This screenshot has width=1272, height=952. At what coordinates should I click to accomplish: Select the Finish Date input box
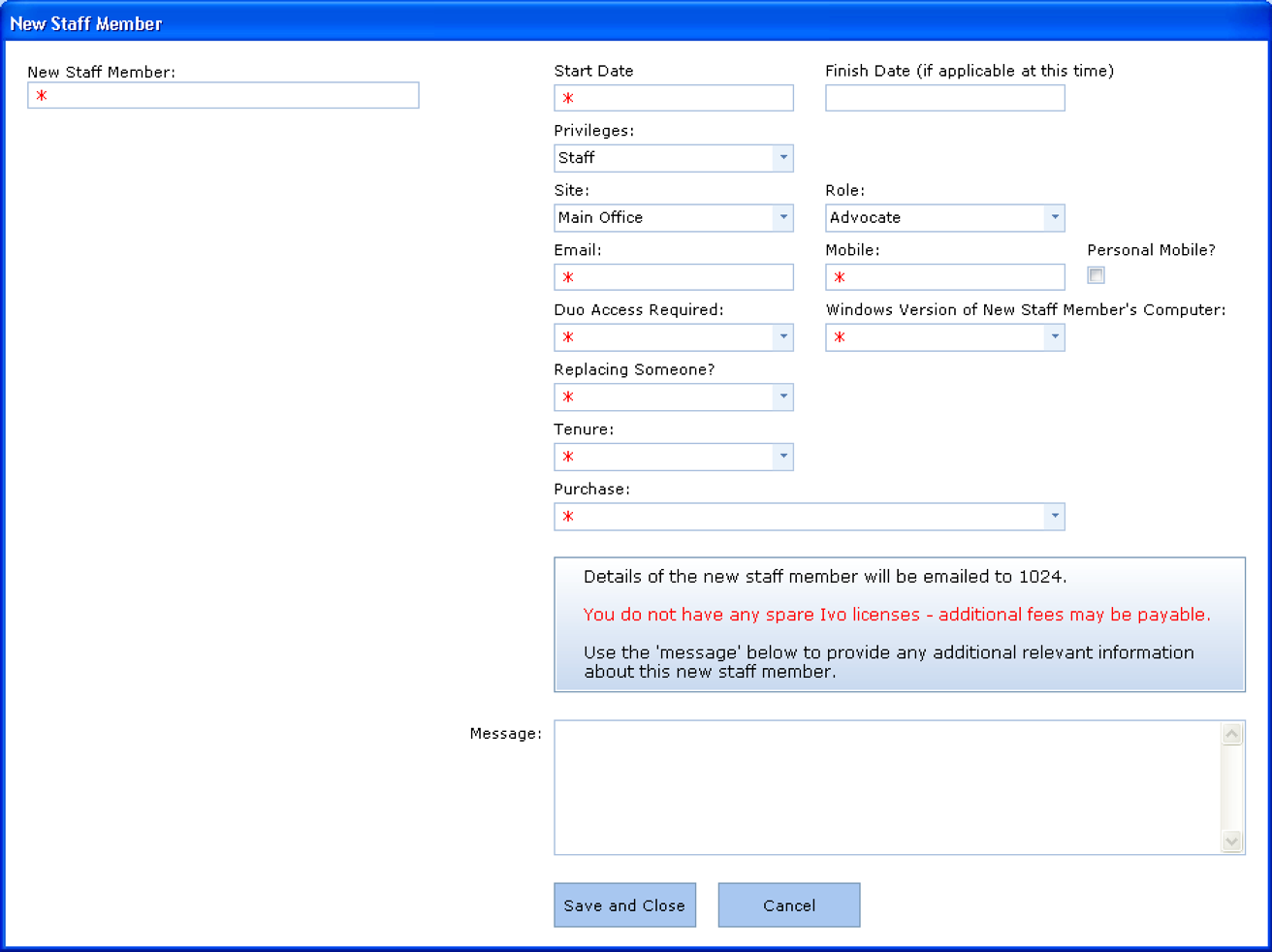coord(944,98)
